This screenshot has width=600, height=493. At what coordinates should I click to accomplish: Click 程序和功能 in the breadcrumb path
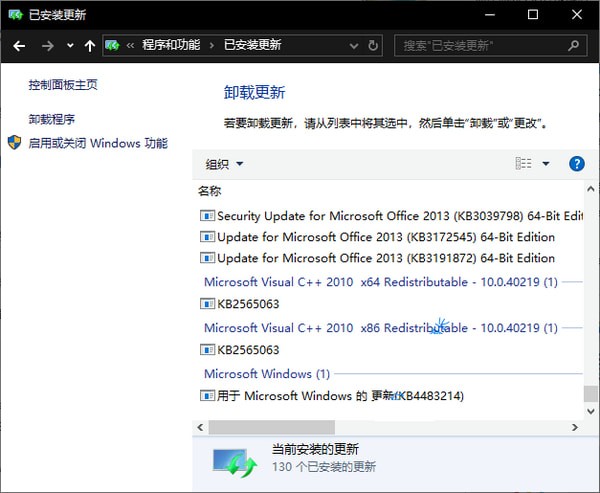[x=171, y=45]
